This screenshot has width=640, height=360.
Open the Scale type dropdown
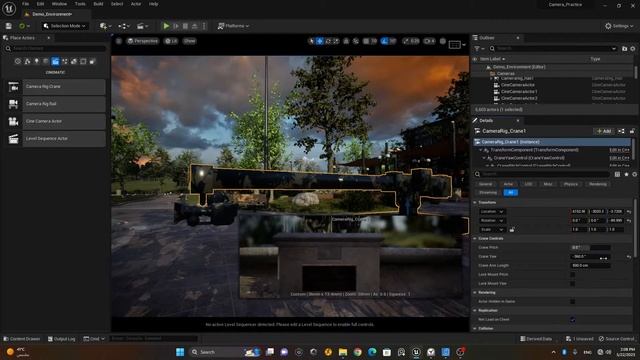(x=492, y=230)
